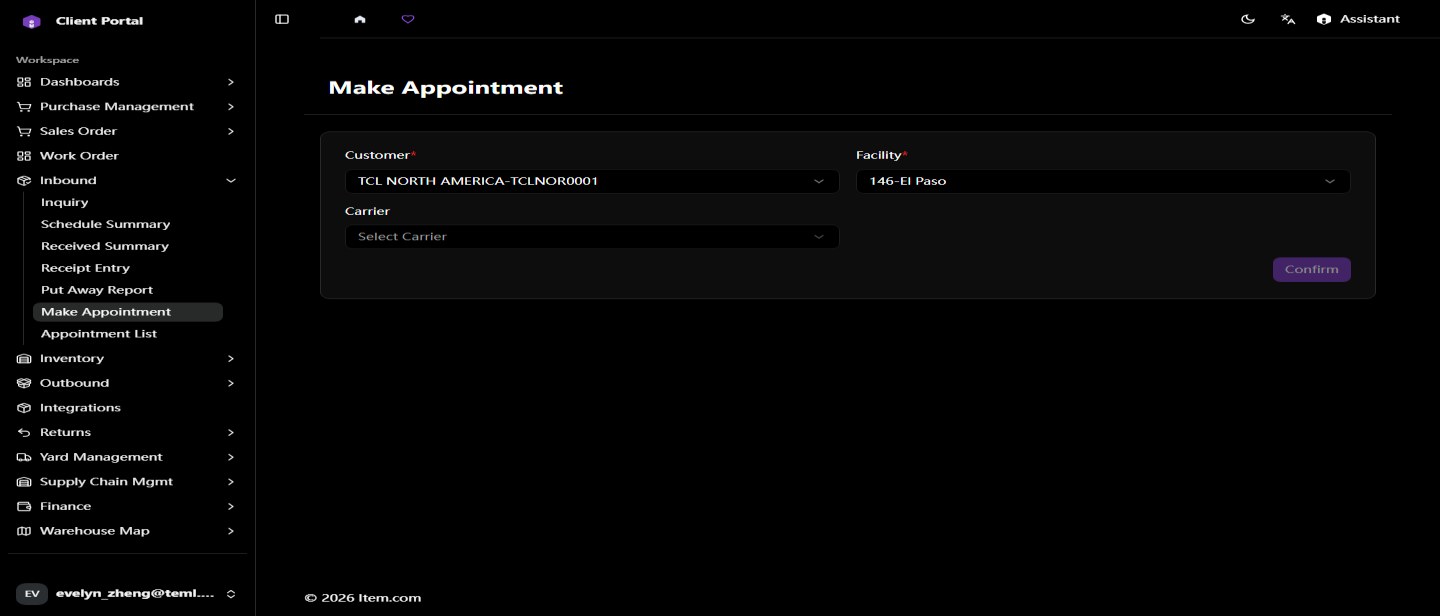Expand the Outbound chevron
Image resolution: width=1440 pixels, height=616 pixels.
[x=231, y=383]
